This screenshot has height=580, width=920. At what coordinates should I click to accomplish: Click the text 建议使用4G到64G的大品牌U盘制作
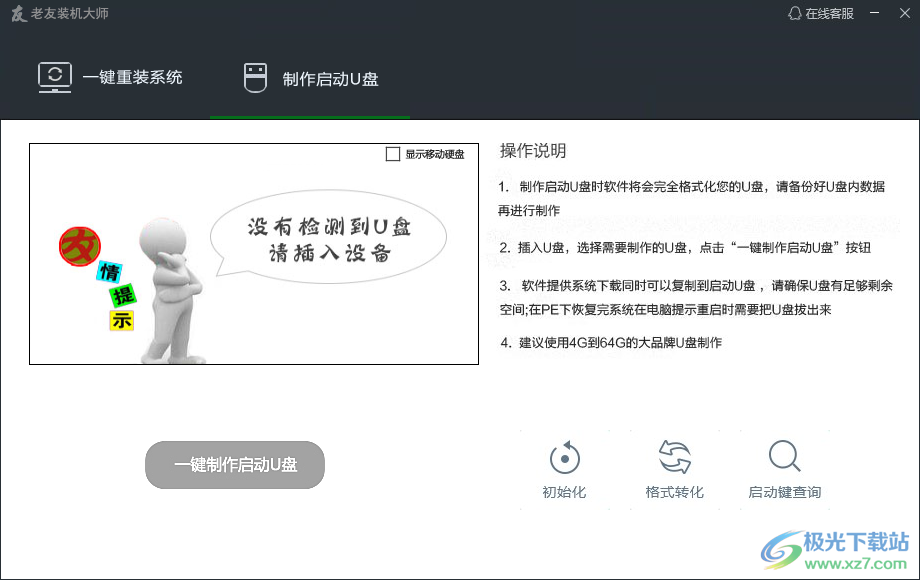620,342
